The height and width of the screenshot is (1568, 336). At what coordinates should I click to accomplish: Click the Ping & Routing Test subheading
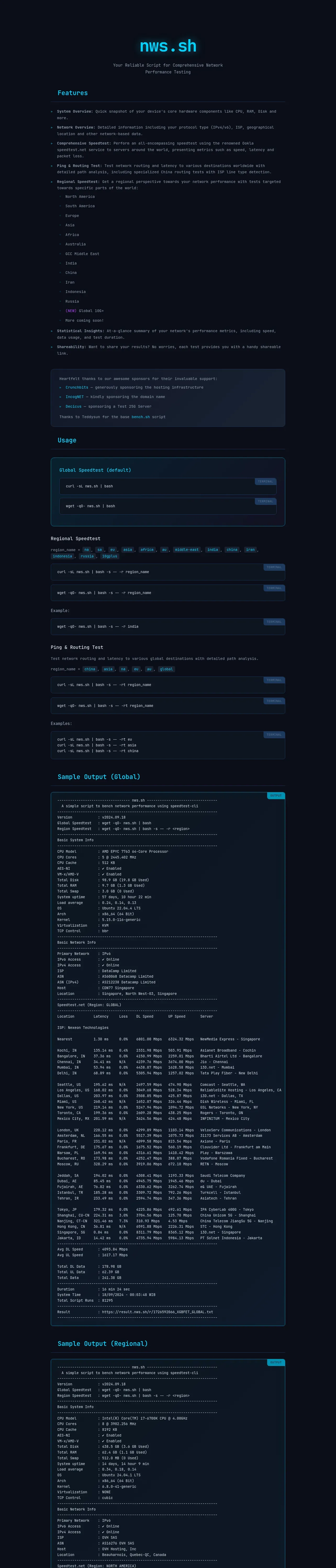coord(77,647)
